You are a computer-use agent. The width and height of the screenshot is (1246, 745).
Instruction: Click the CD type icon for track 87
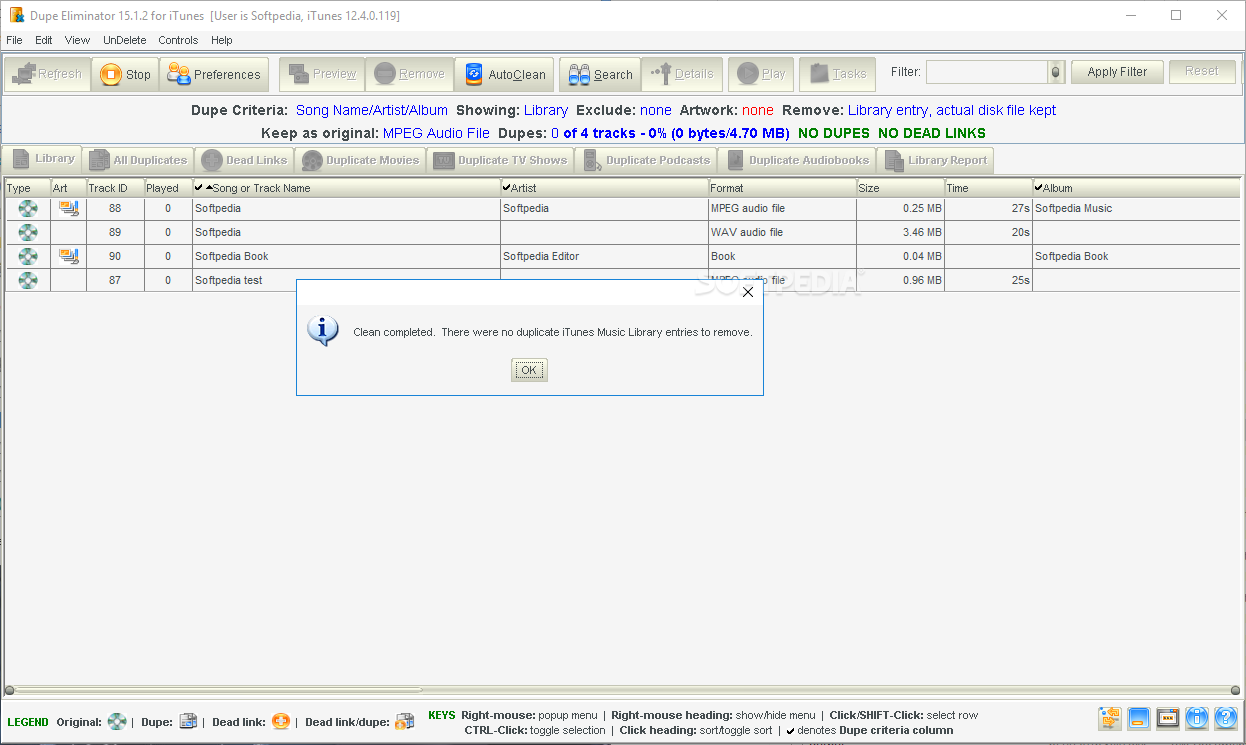coord(28,280)
